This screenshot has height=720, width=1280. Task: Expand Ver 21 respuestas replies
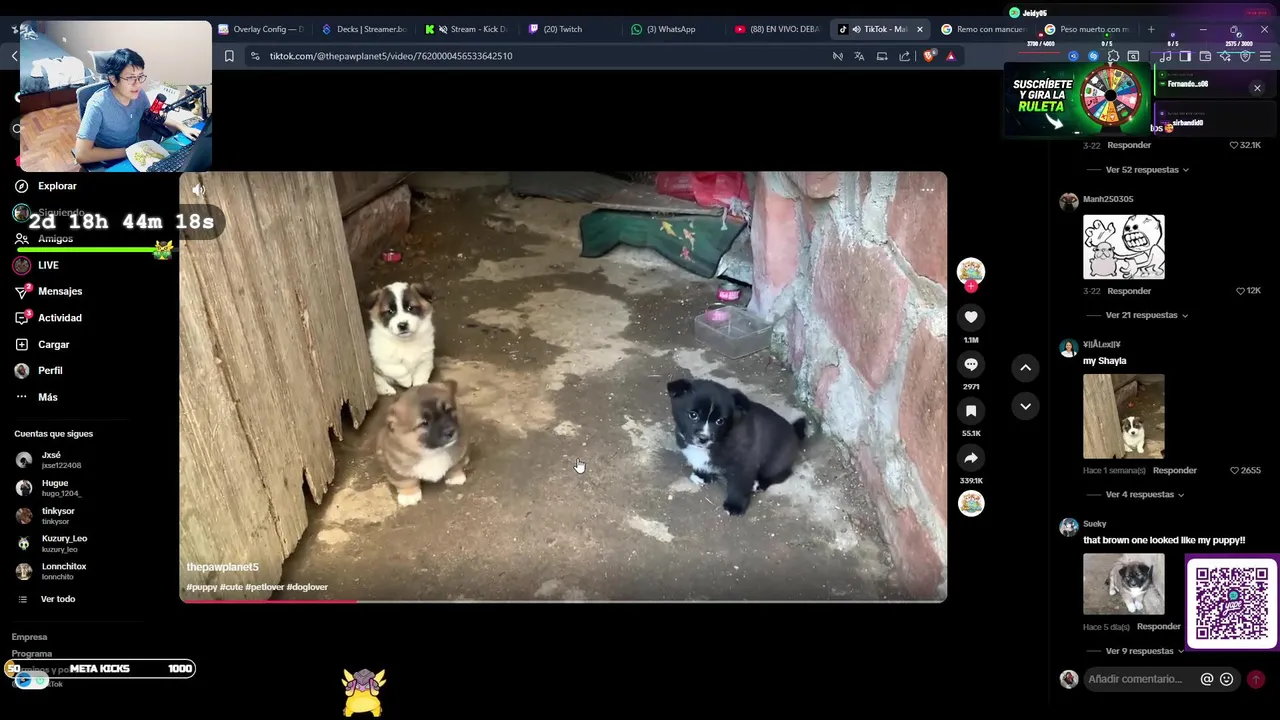1147,315
